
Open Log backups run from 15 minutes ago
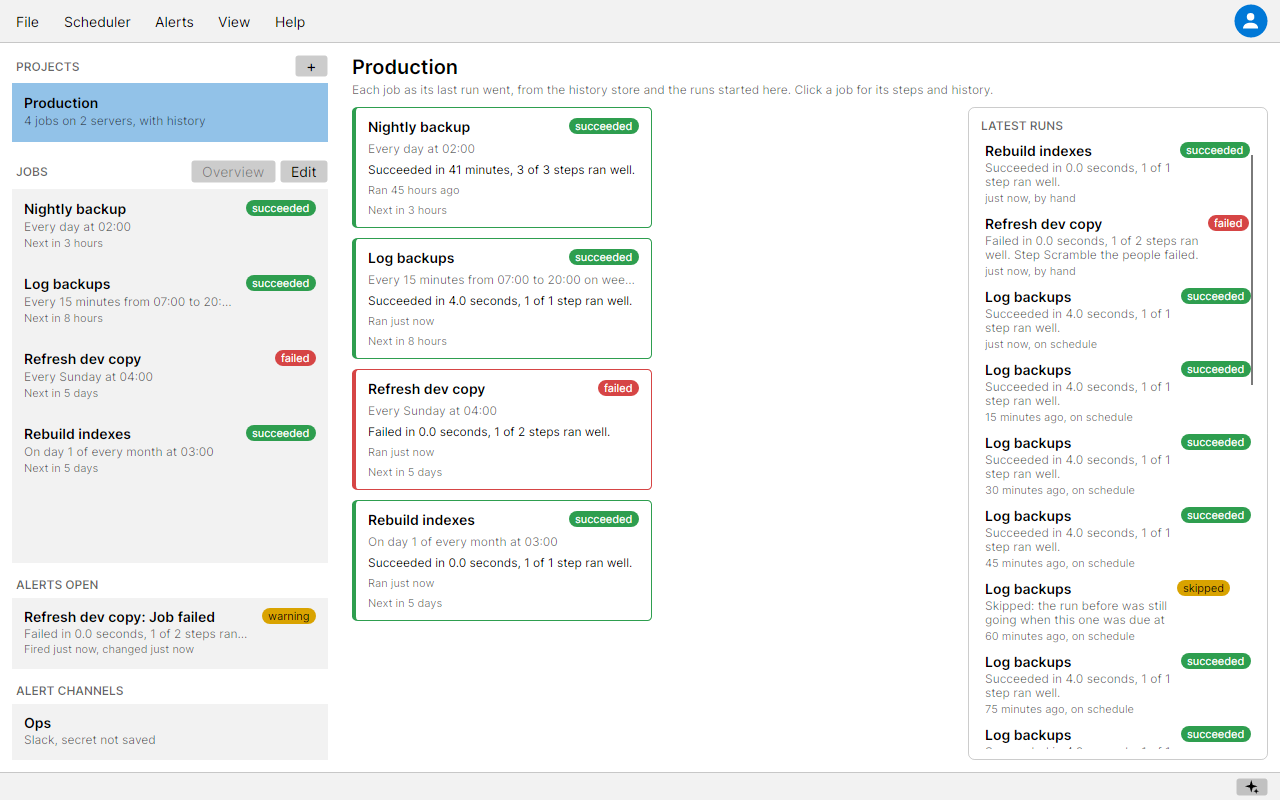pos(1115,393)
